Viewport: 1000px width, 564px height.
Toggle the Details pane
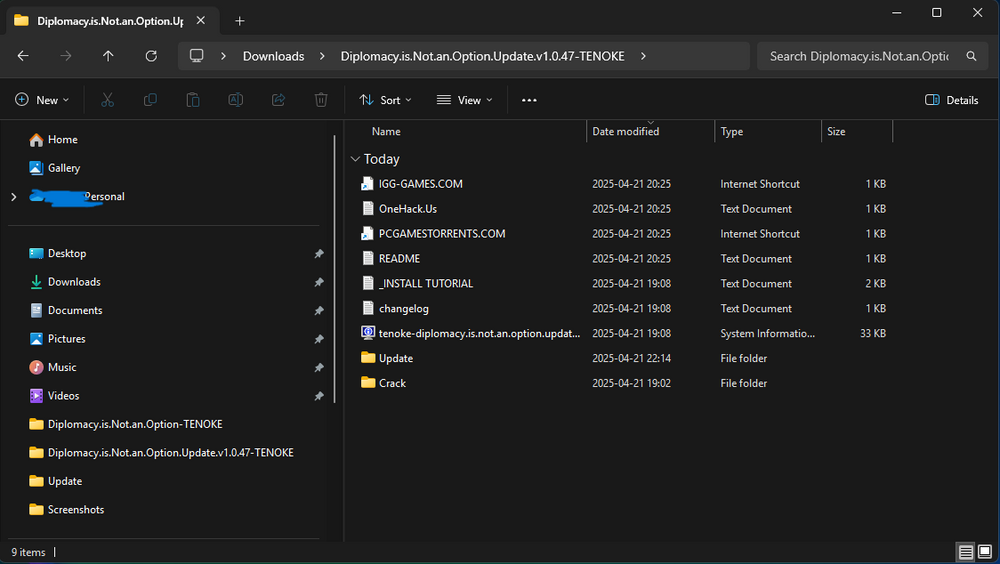[952, 100]
